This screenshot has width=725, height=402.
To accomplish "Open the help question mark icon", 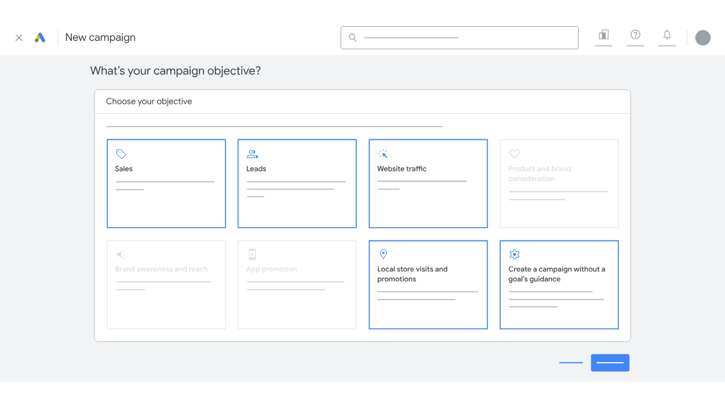I will pos(635,36).
